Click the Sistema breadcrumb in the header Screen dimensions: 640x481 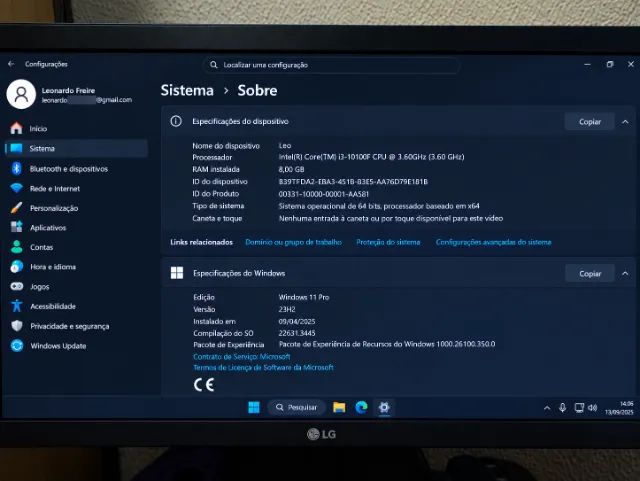pyautogui.click(x=187, y=90)
